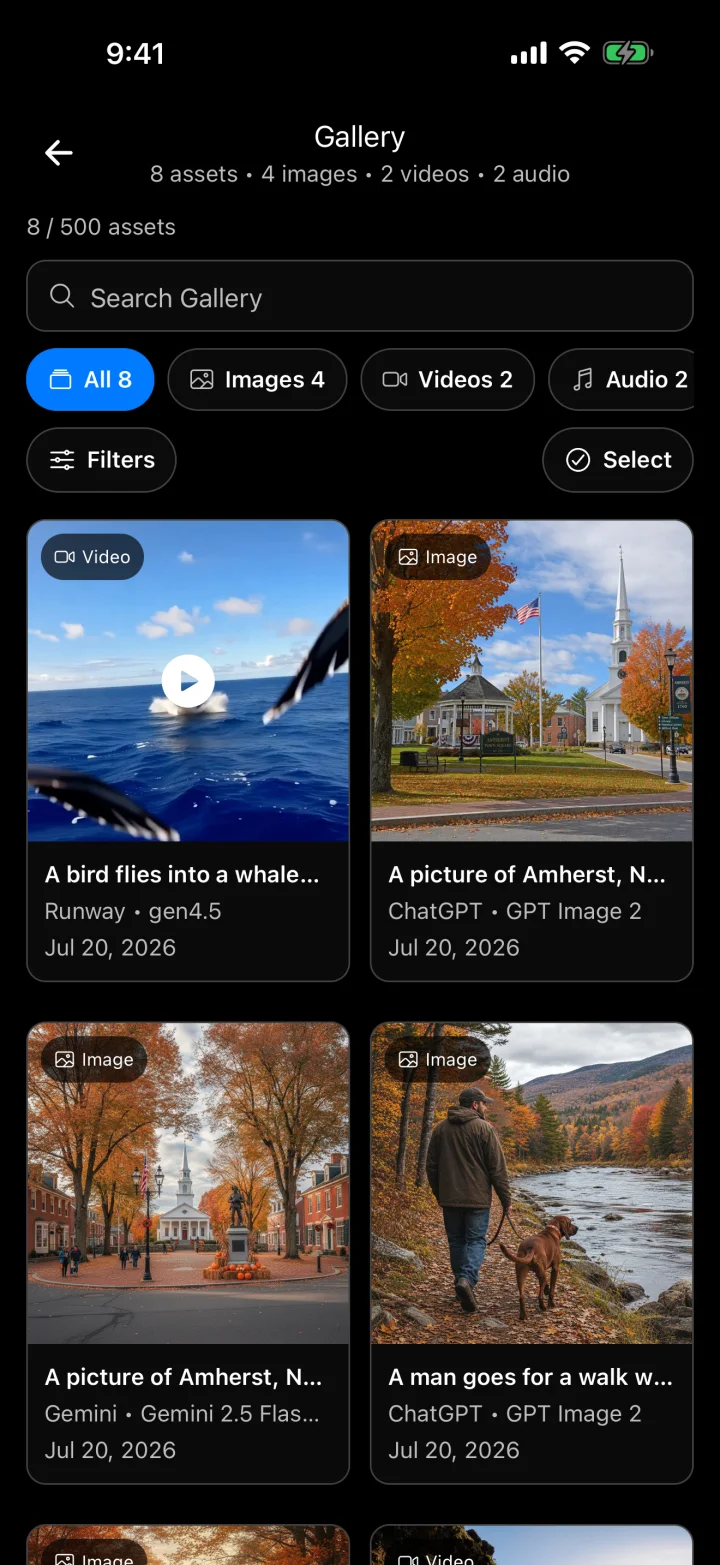The width and height of the screenshot is (720, 1565).
Task: Click "8 assets • 4 images • 2 videos • 2 audio" subtitle
Action: 360,174
